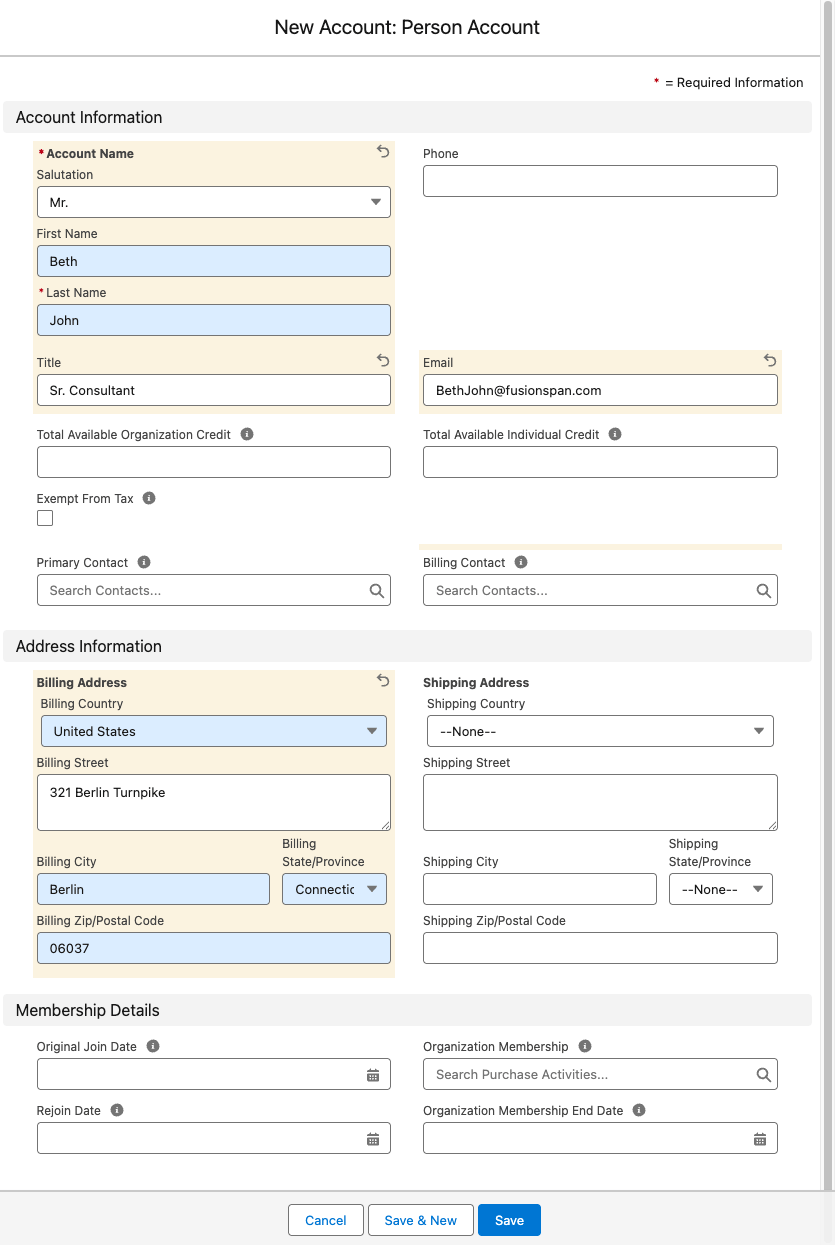836x1245 pixels.
Task: Focus the Total Available Individual Credit field
Action: pyautogui.click(x=600, y=462)
